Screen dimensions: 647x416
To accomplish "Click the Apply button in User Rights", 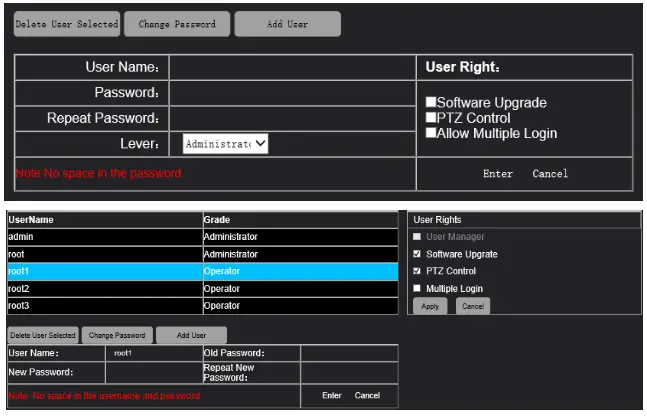I will point(430,306).
